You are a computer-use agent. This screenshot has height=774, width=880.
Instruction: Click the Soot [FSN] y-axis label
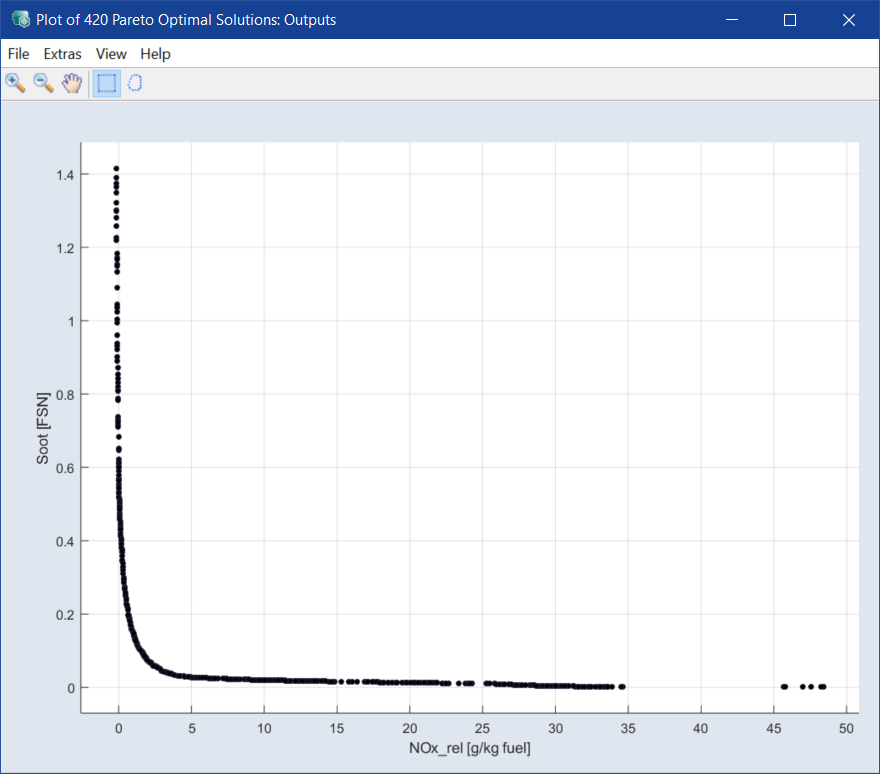point(43,428)
